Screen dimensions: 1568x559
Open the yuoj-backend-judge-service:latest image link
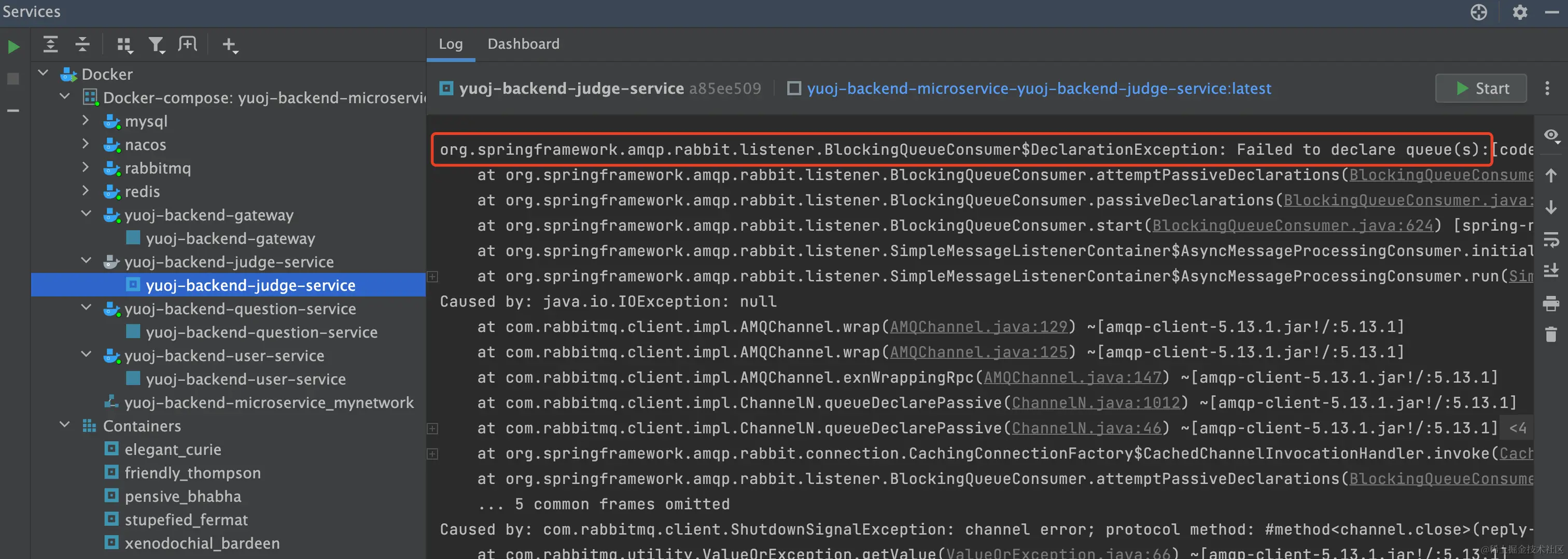tap(1039, 88)
